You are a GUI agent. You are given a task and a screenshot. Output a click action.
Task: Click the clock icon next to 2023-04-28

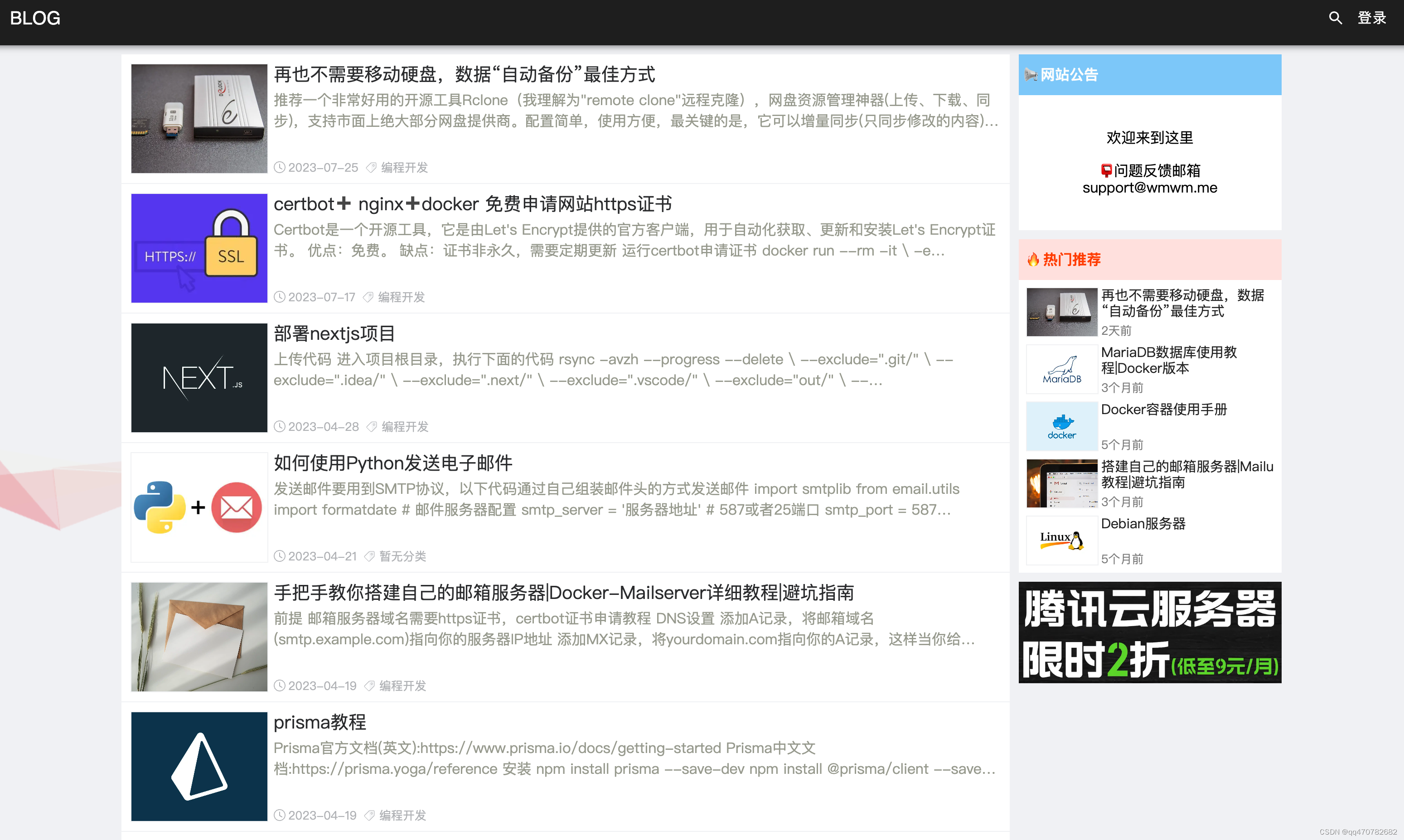(280, 427)
